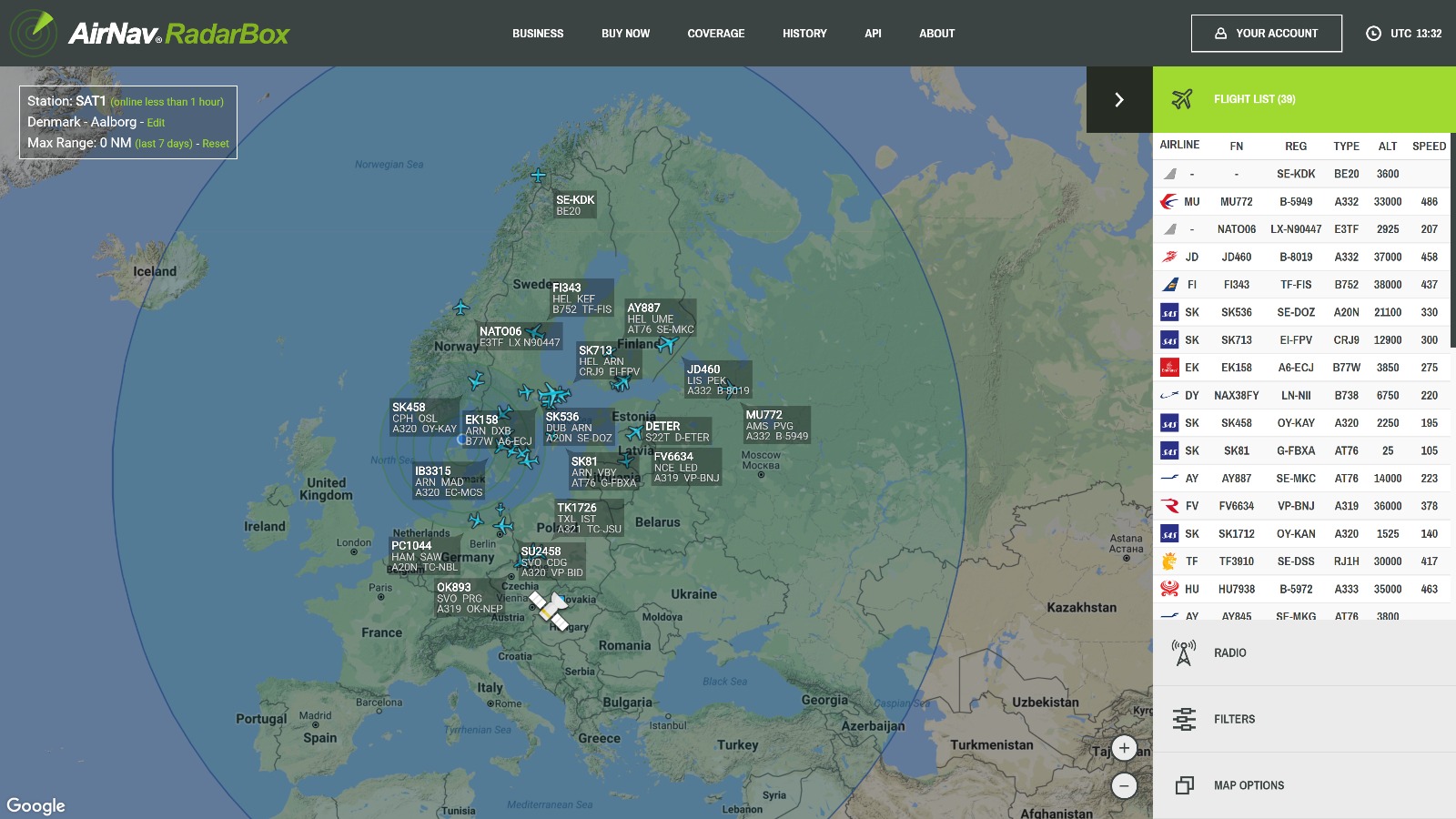Select the TK1726 flight label on map
The width and height of the screenshot is (1456, 819).
(589, 518)
